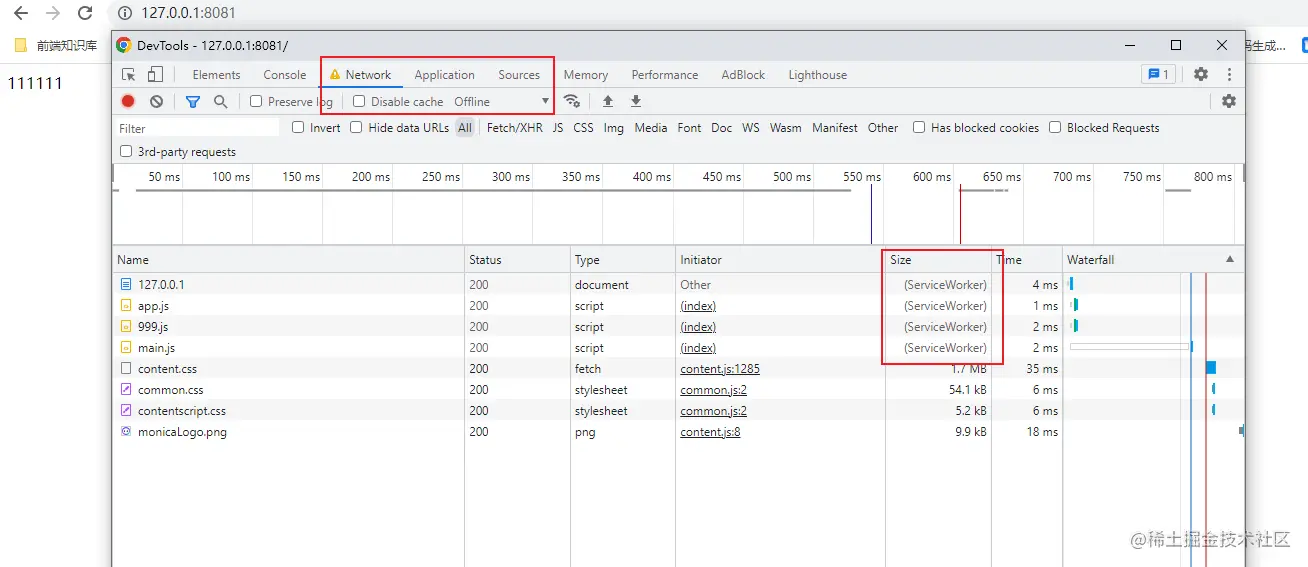
Task: Switch to the Console tab
Action: (x=285, y=75)
